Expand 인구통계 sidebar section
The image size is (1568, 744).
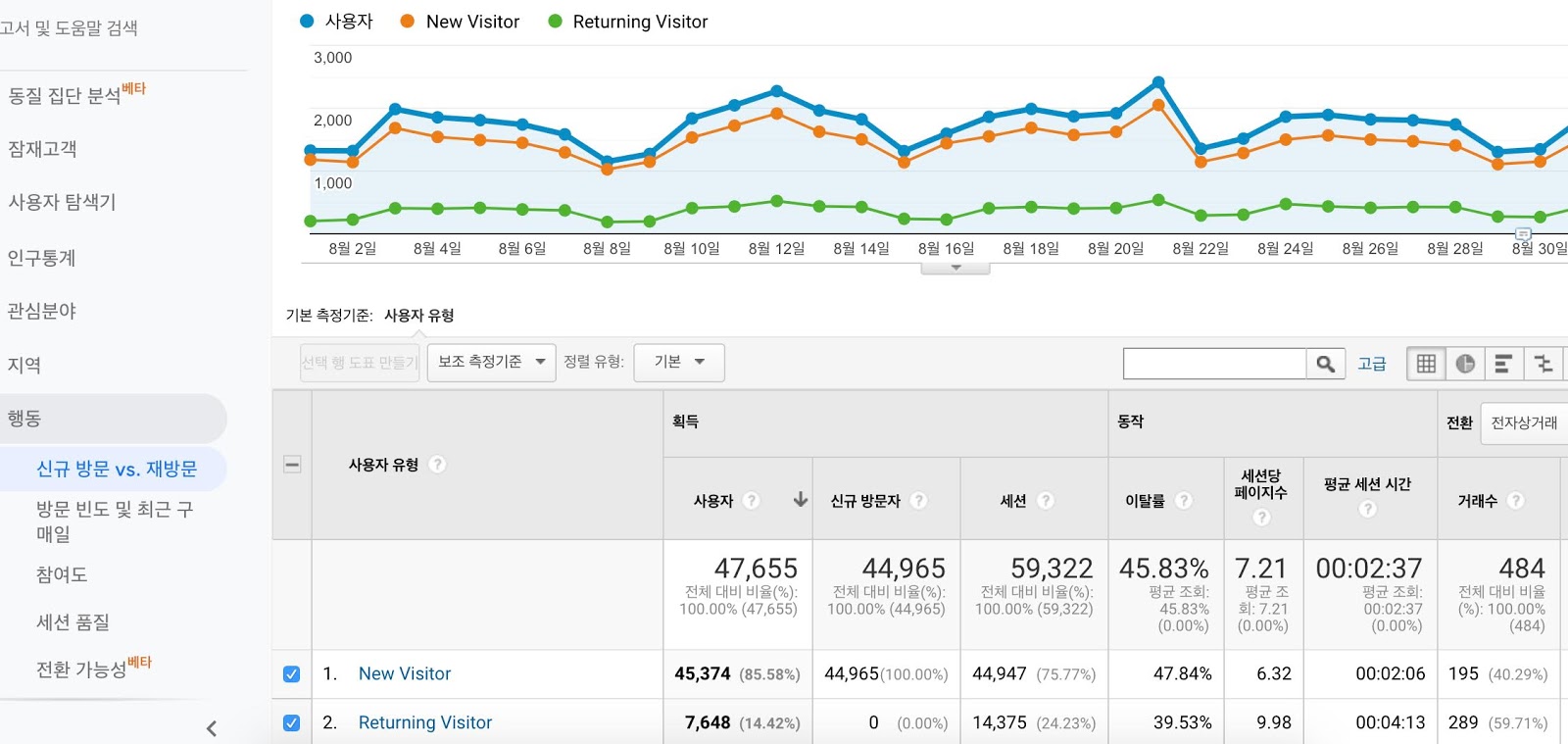(x=41, y=258)
